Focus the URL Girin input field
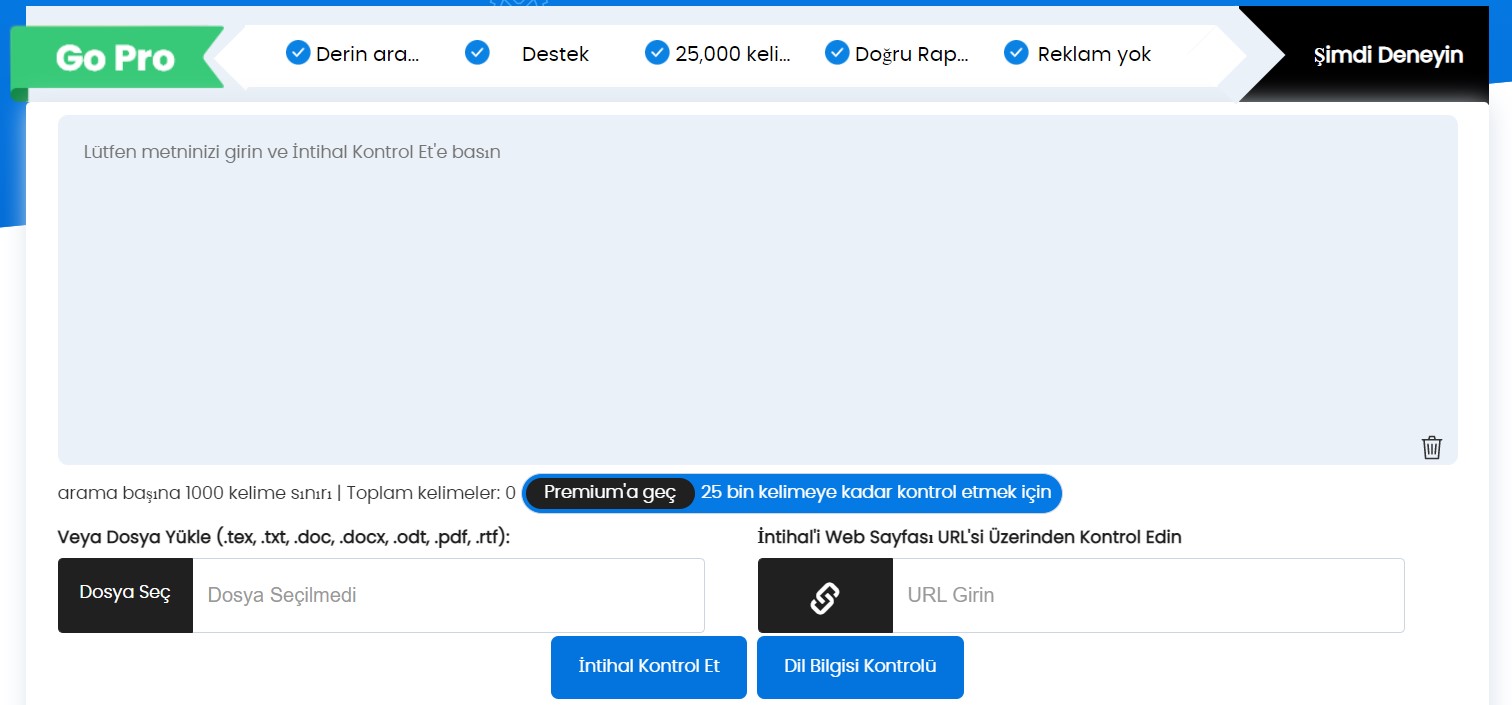Image resolution: width=1512 pixels, height=705 pixels. pyautogui.click(x=1147, y=596)
